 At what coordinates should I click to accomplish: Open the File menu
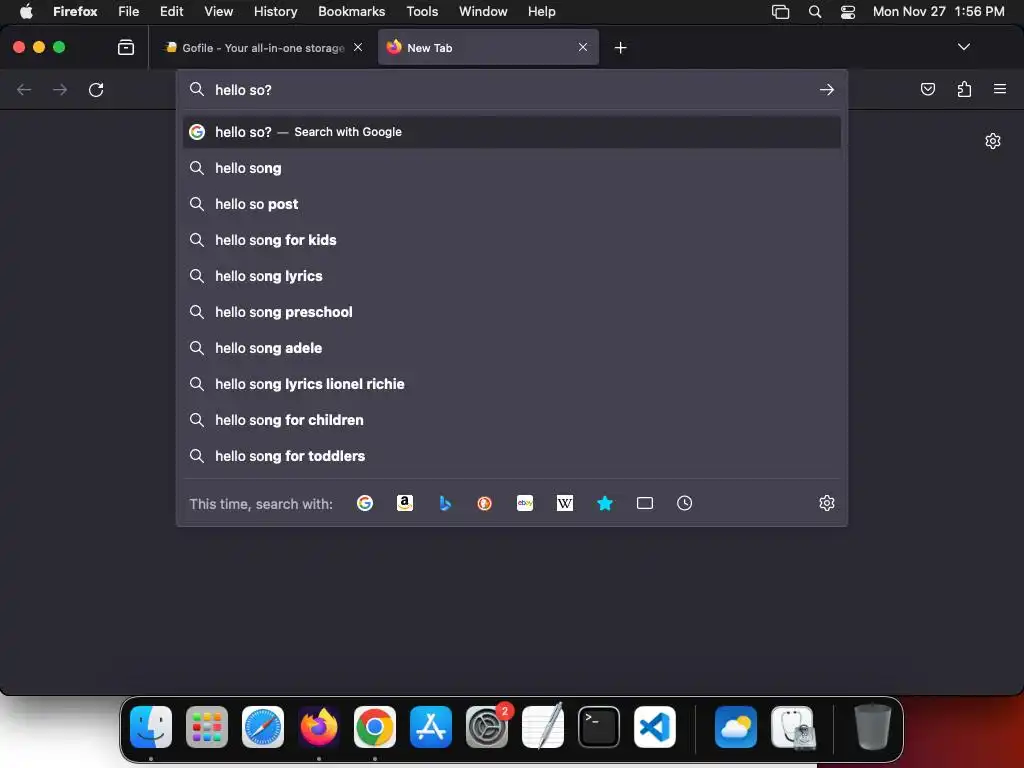[129, 11]
